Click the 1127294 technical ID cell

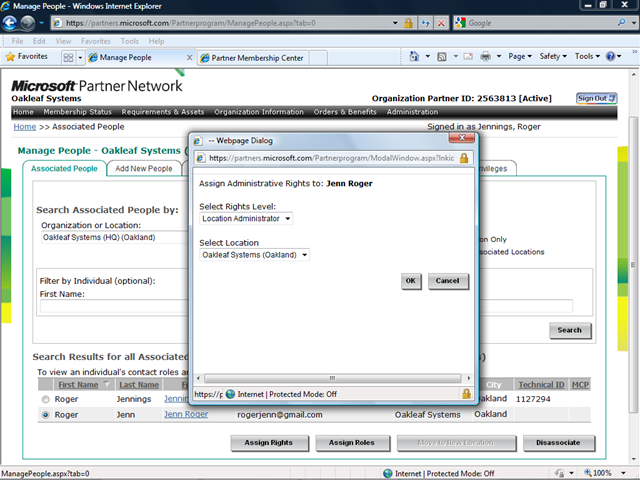[533, 399]
